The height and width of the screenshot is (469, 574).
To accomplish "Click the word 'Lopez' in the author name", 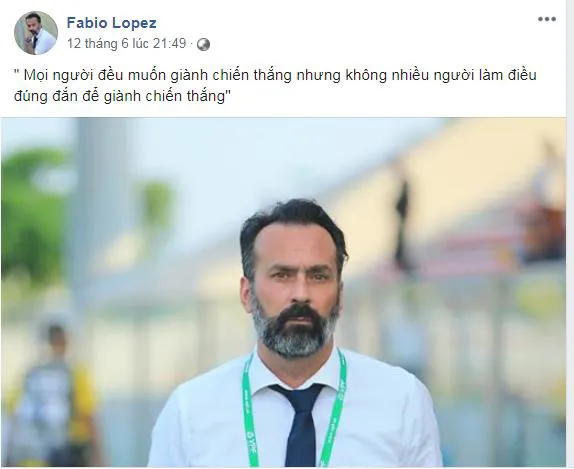I will (134, 23).
